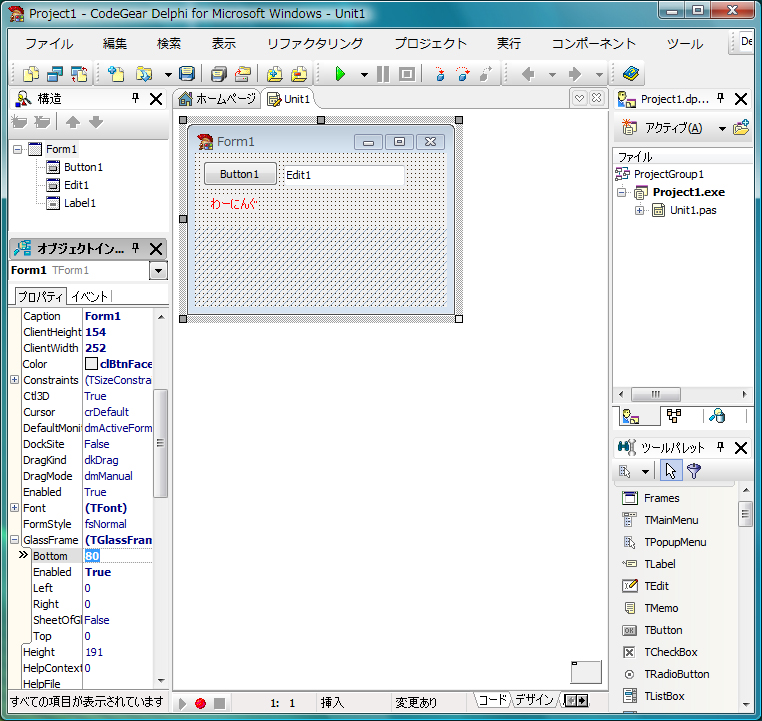Screen dimensions: 762x721
Task: Click the Tool Palette filter funnel icon
Action: click(x=694, y=470)
